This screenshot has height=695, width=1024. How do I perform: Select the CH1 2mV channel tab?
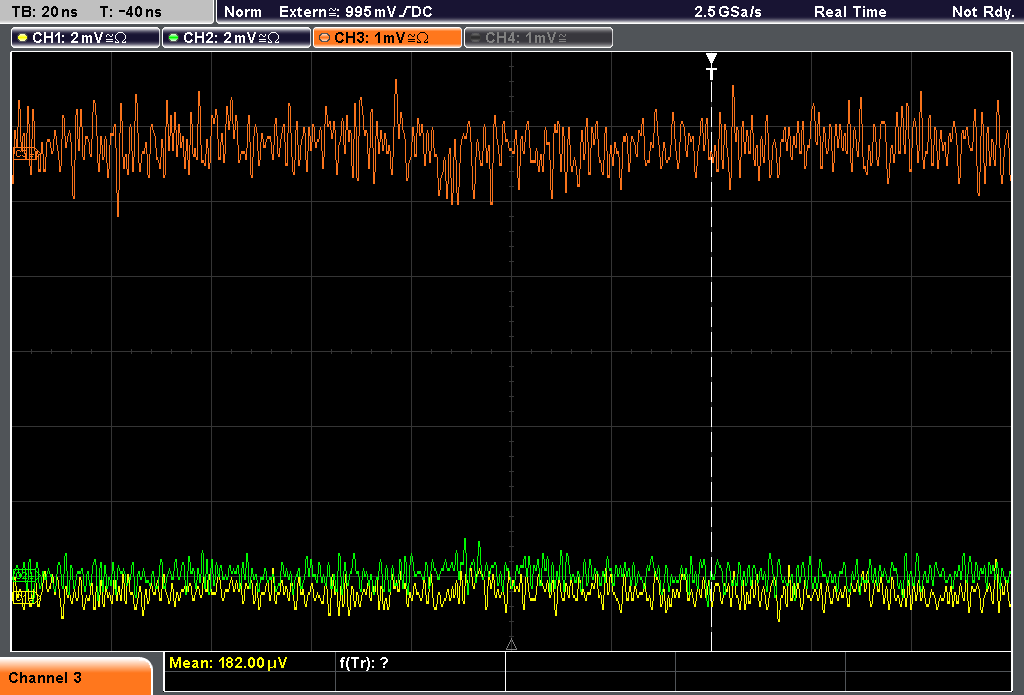pyautogui.click(x=86, y=38)
